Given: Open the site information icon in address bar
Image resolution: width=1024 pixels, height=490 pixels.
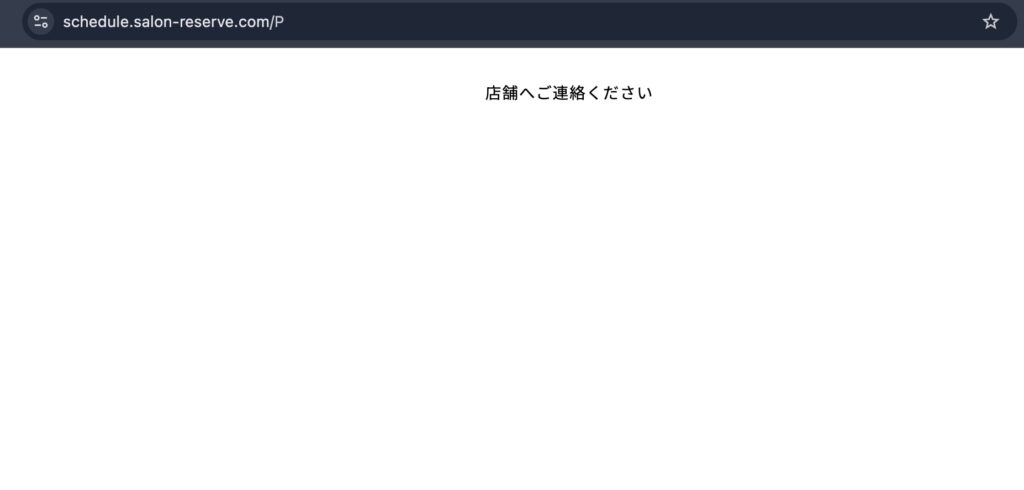Looking at the screenshot, I should (x=40, y=22).
